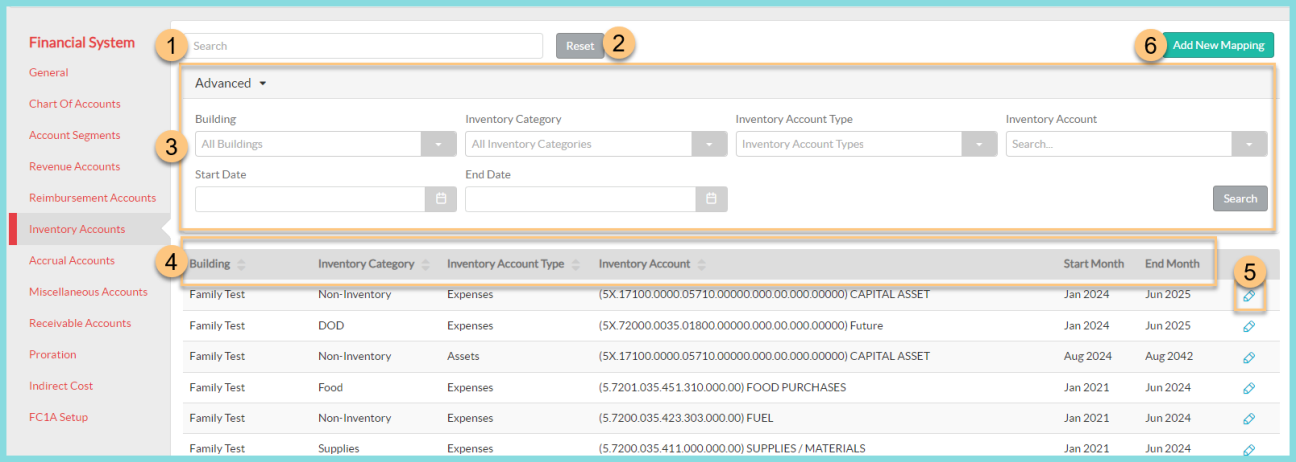The height and width of the screenshot is (462, 1296).
Task: Click into the top Search field
Action: 366,46
